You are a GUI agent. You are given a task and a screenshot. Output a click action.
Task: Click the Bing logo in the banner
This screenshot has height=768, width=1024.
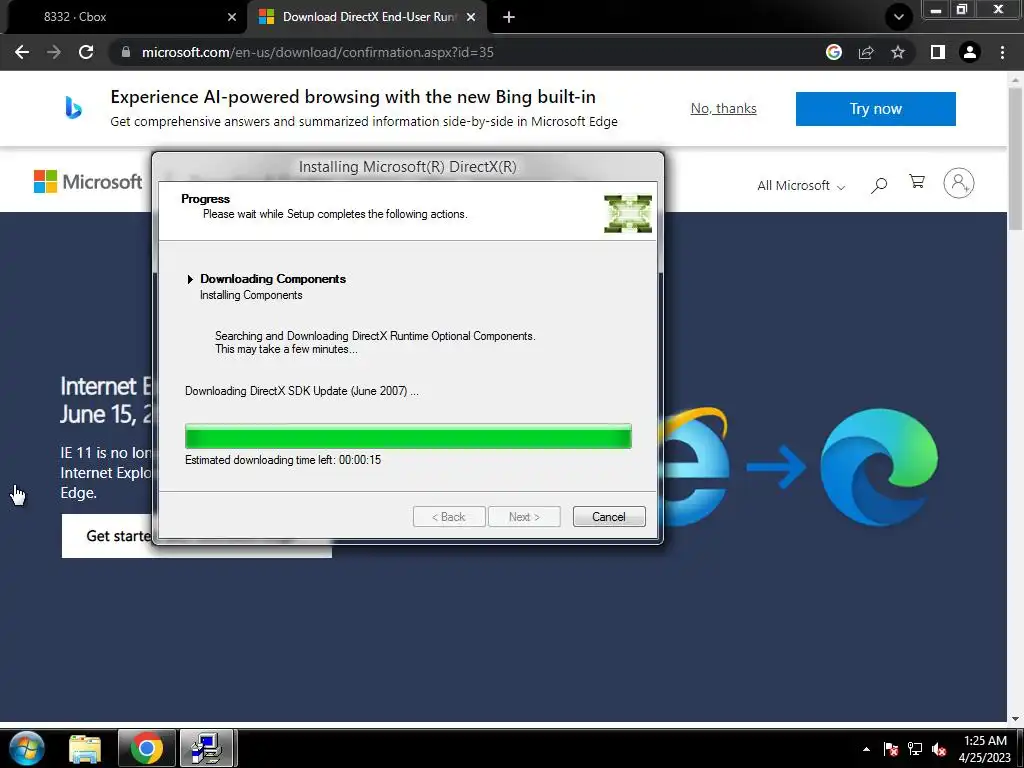click(73, 108)
